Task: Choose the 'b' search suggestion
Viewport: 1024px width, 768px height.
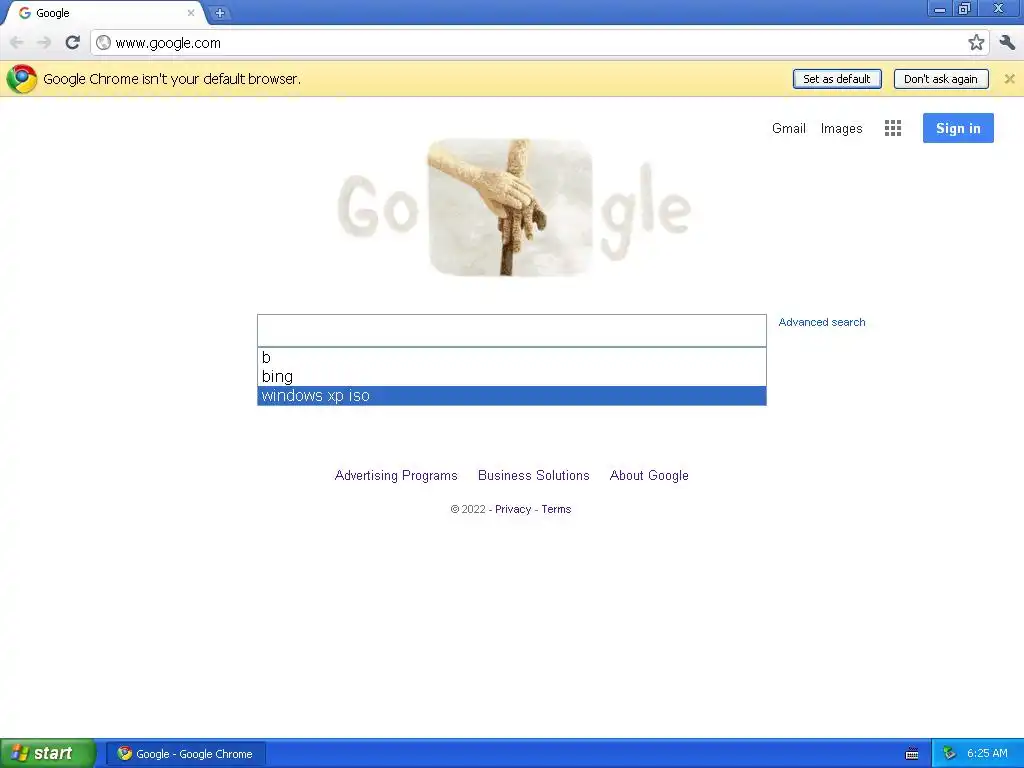Action: click(x=511, y=357)
